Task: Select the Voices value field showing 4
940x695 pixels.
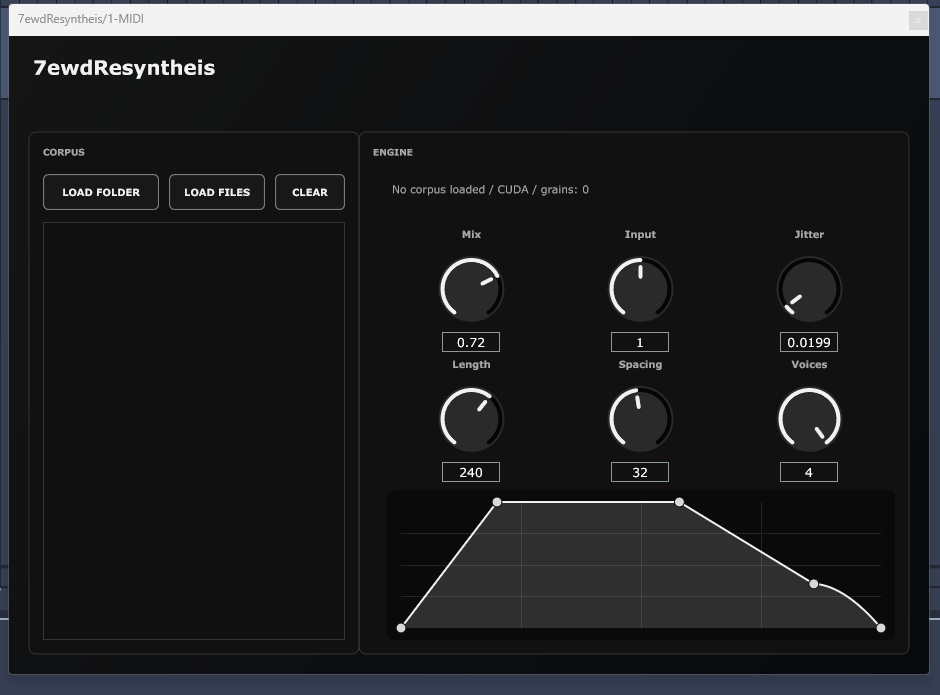Action: tap(809, 472)
